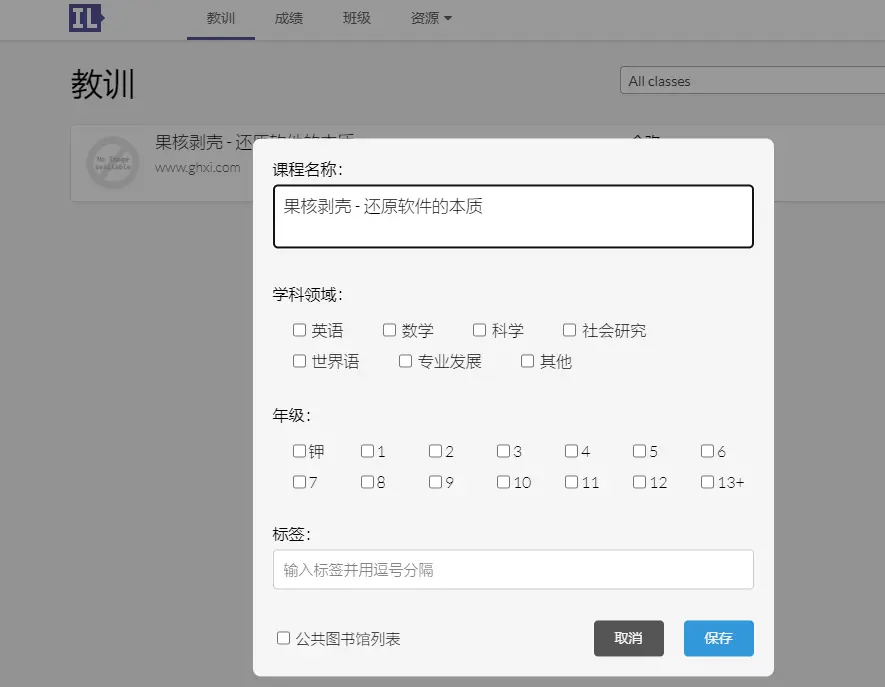Open the 成绩 tab
The image size is (885, 687).
[288, 18]
